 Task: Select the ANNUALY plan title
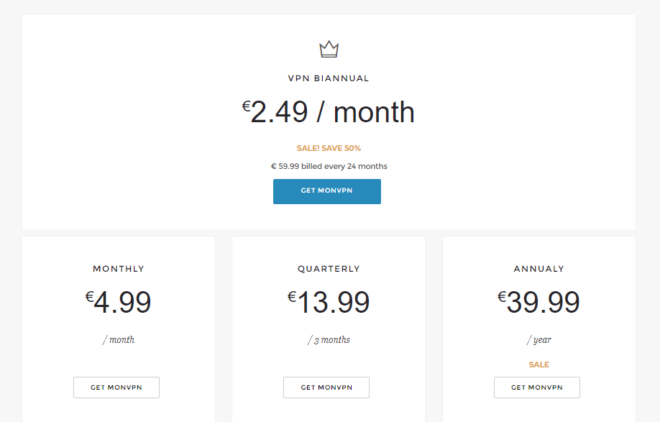539,269
